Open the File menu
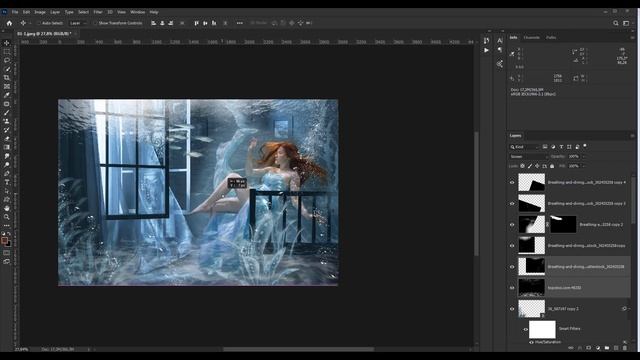The width and height of the screenshot is (640, 360). tap(15, 12)
